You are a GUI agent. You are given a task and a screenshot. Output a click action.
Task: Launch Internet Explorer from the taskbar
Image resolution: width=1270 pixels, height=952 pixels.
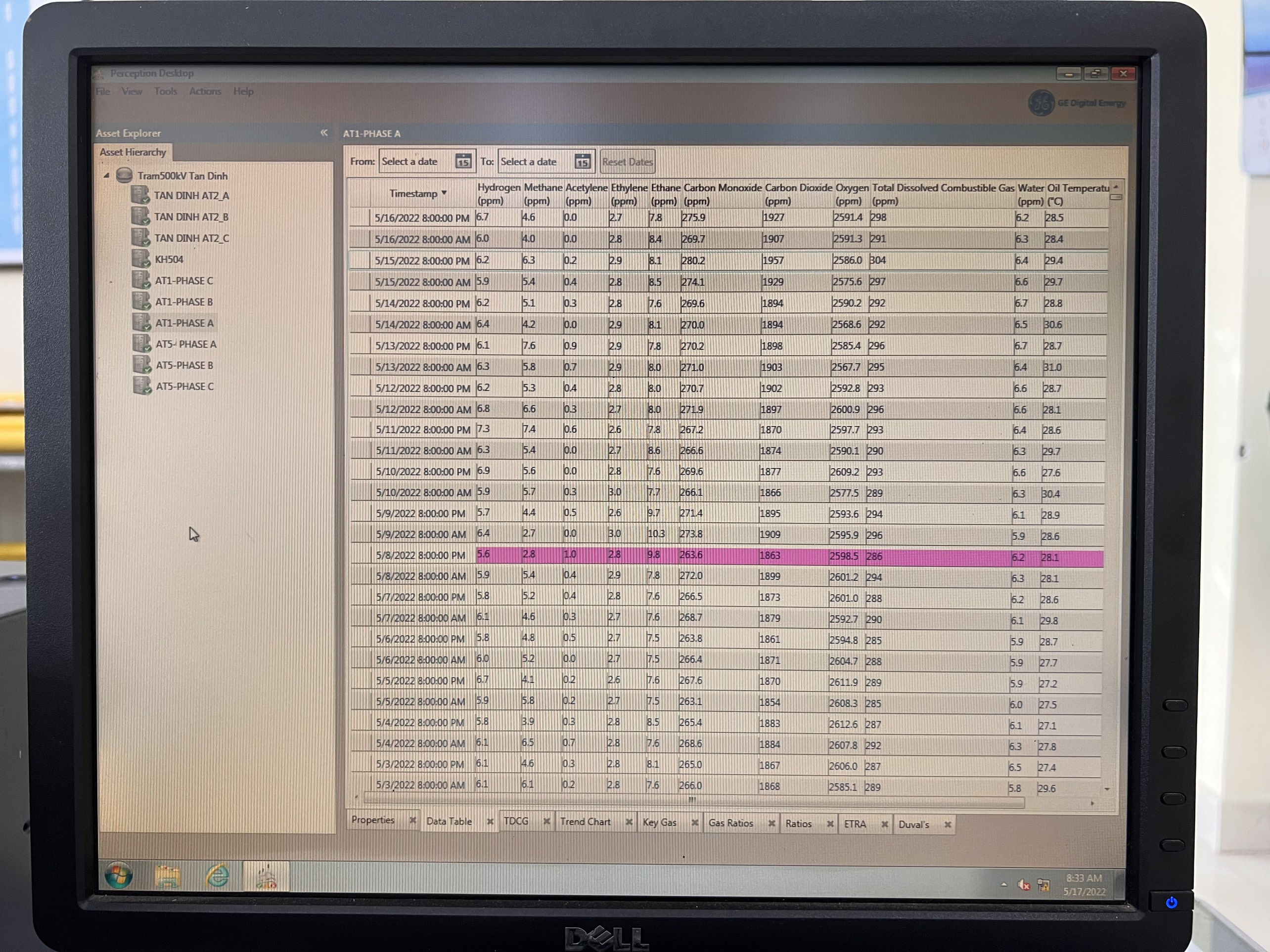click(218, 876)
